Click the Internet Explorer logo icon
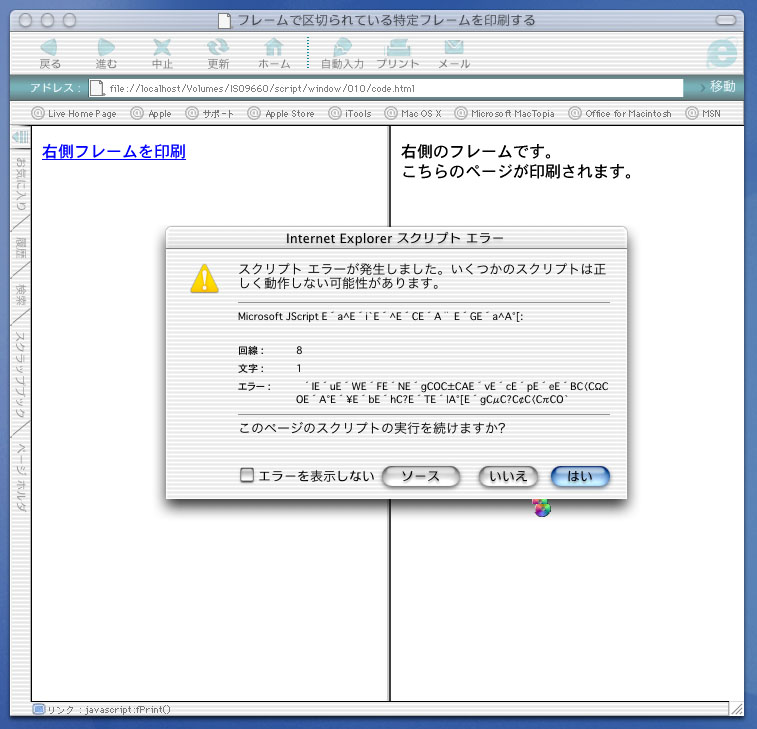 click(x=722, y=53)
